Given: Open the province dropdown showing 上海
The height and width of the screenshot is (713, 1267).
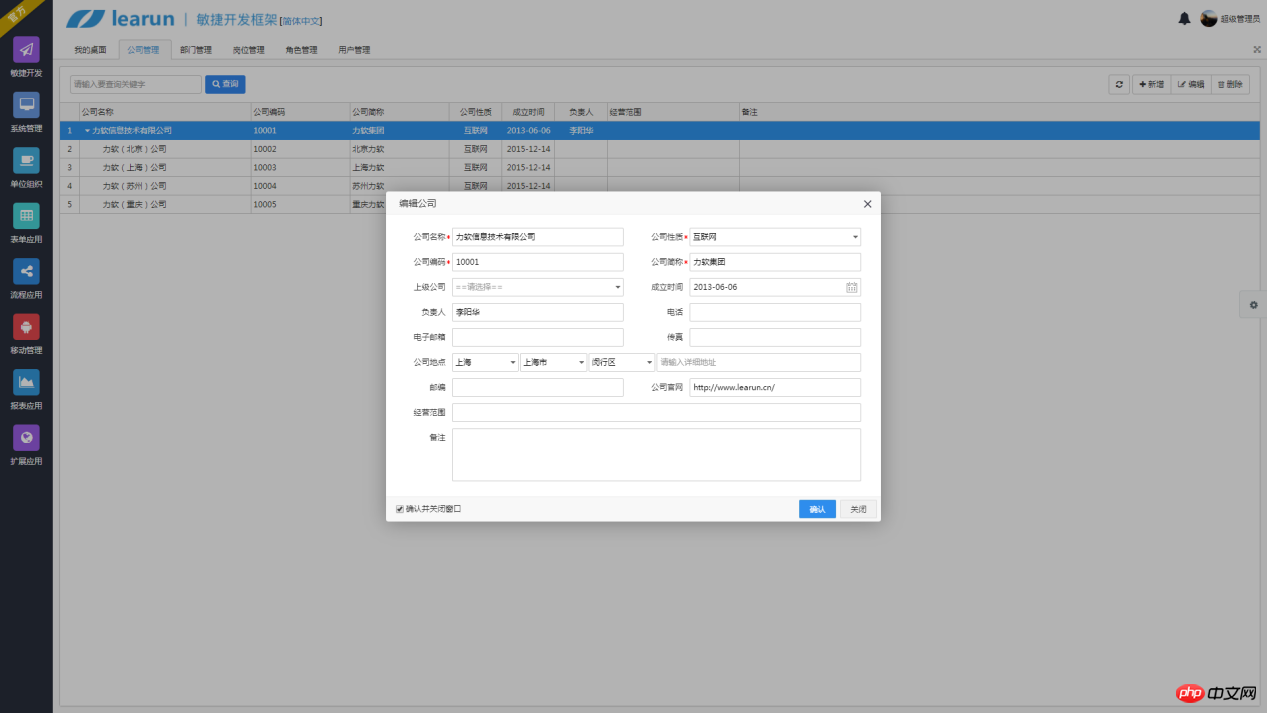Looking at the screenshot, I should point(485,362).
